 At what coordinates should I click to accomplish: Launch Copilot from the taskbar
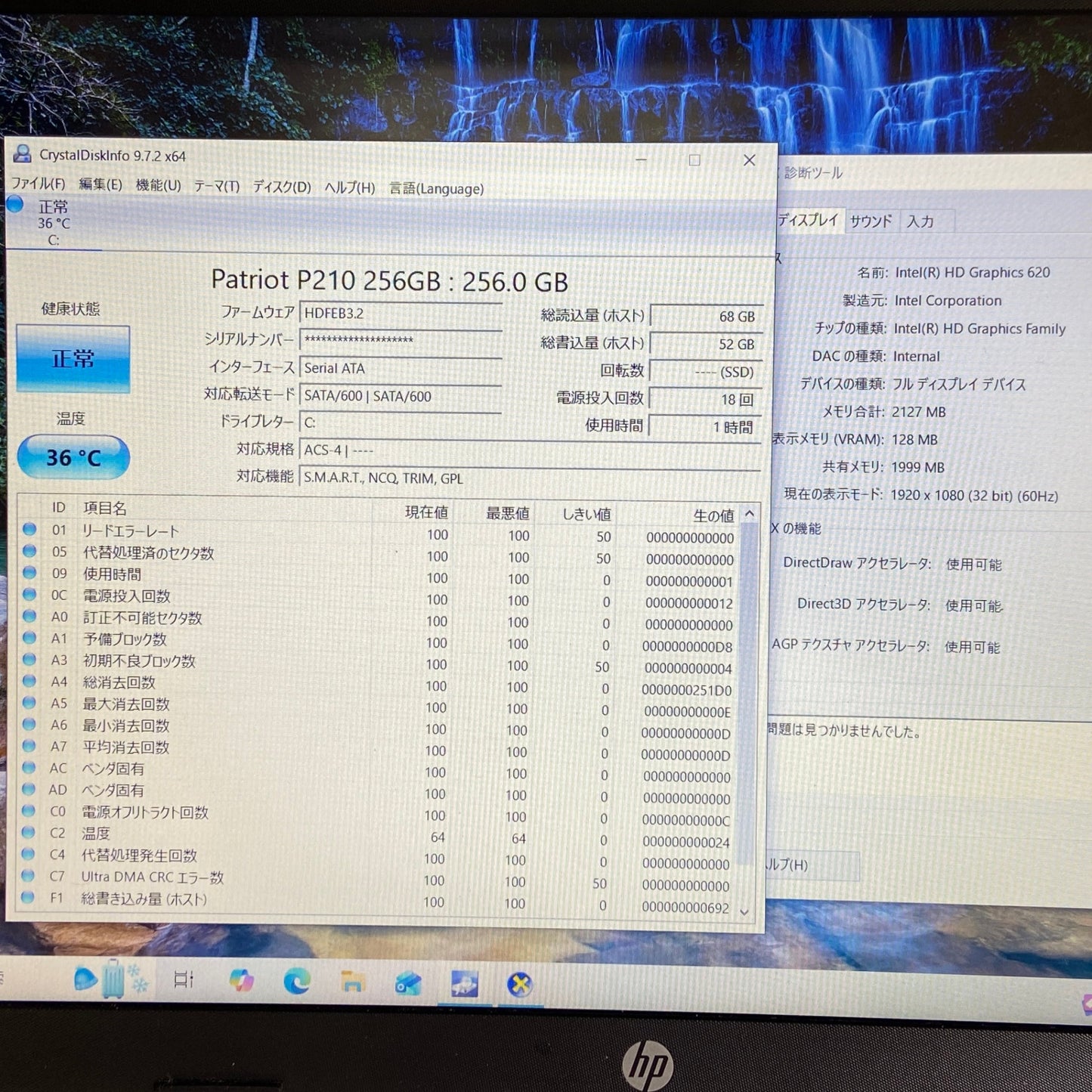click(x=241, y=980)
